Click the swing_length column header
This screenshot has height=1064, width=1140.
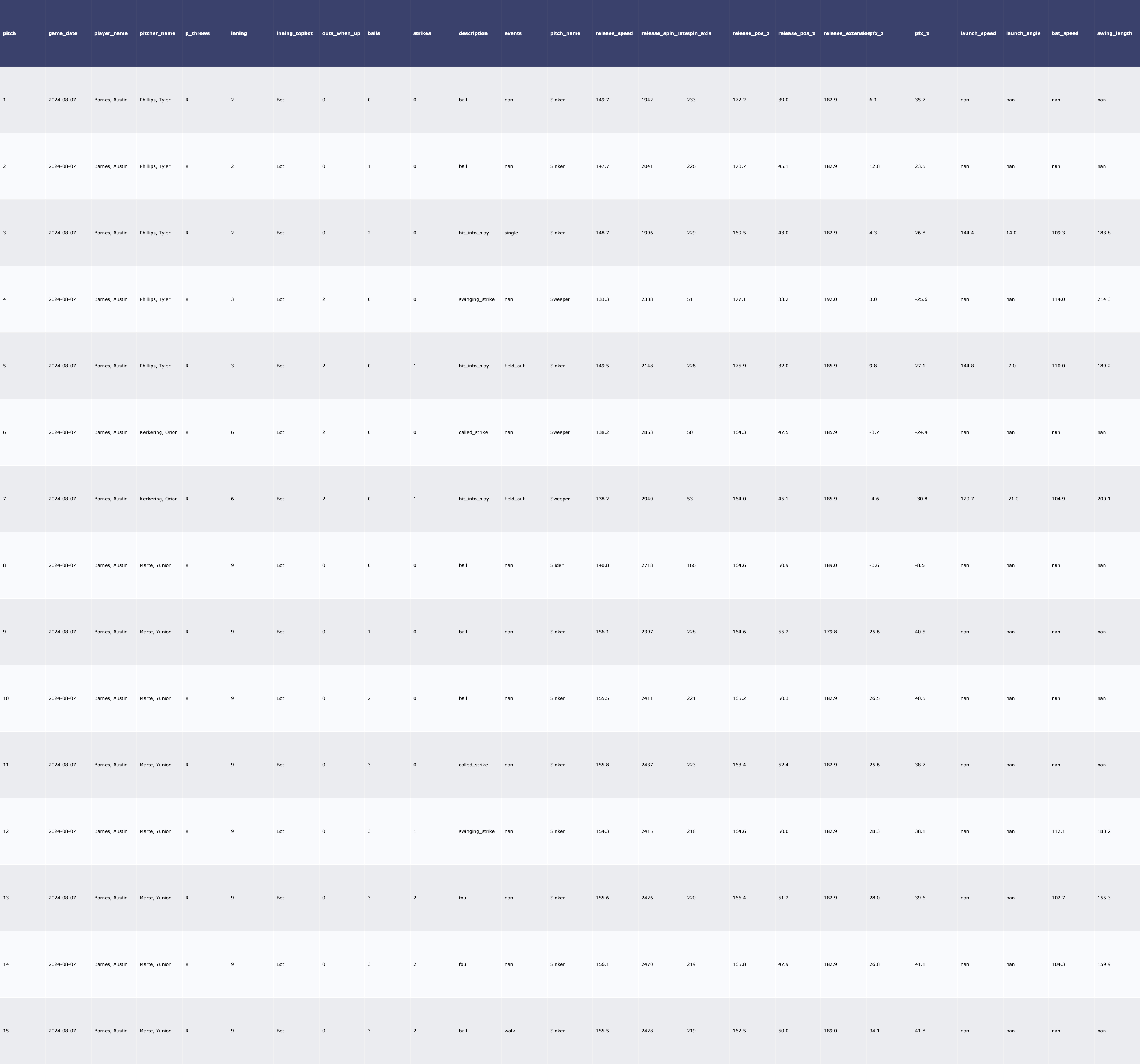pyautogui.click(x=1114, y=33)
